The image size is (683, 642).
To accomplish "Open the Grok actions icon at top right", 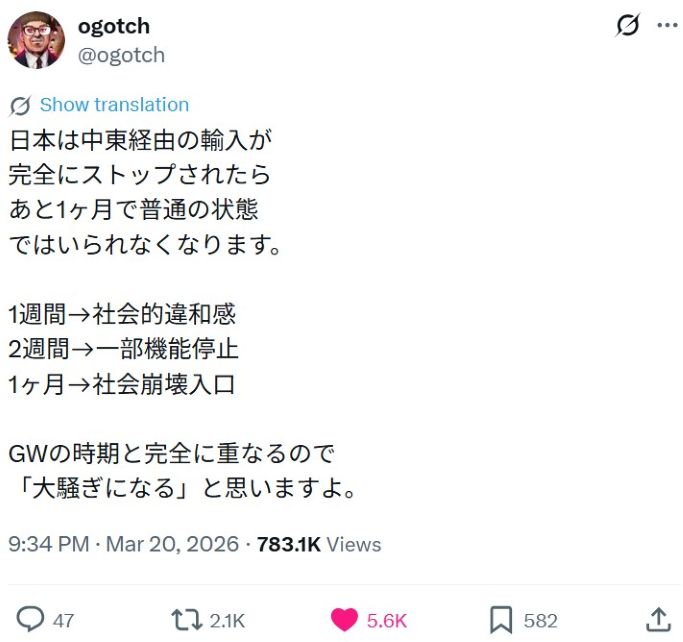I will pyautogui.click(x=627, y=26).
